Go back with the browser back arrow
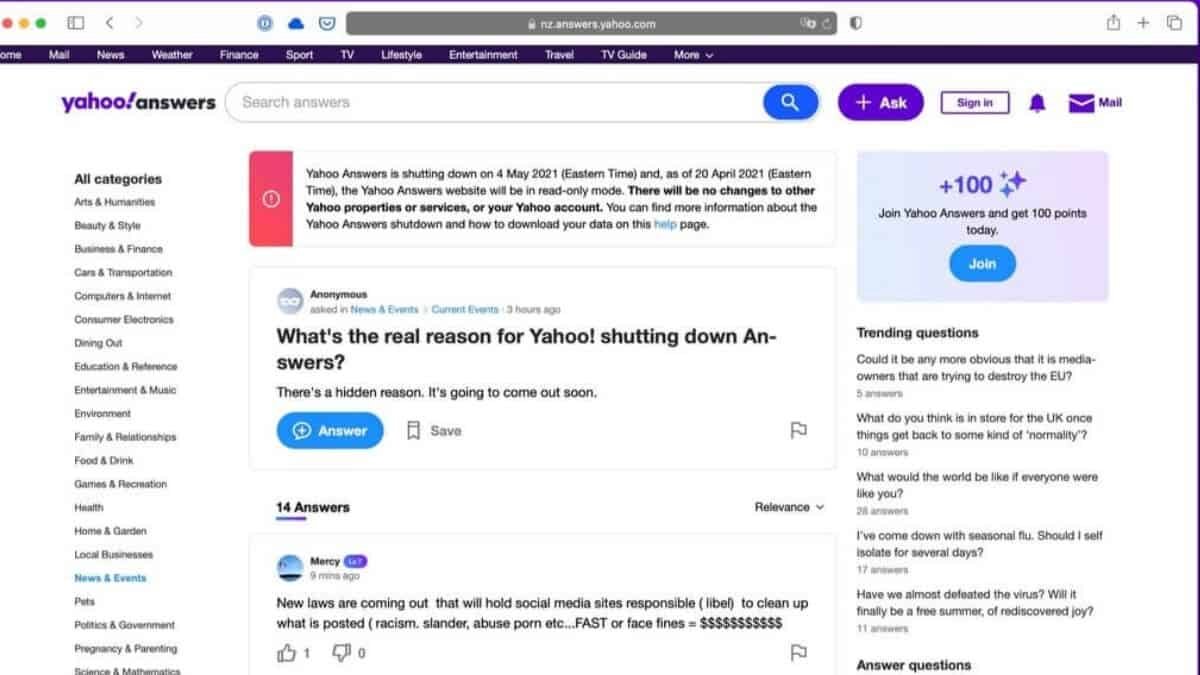1200x675 pixels. [109, 22]
